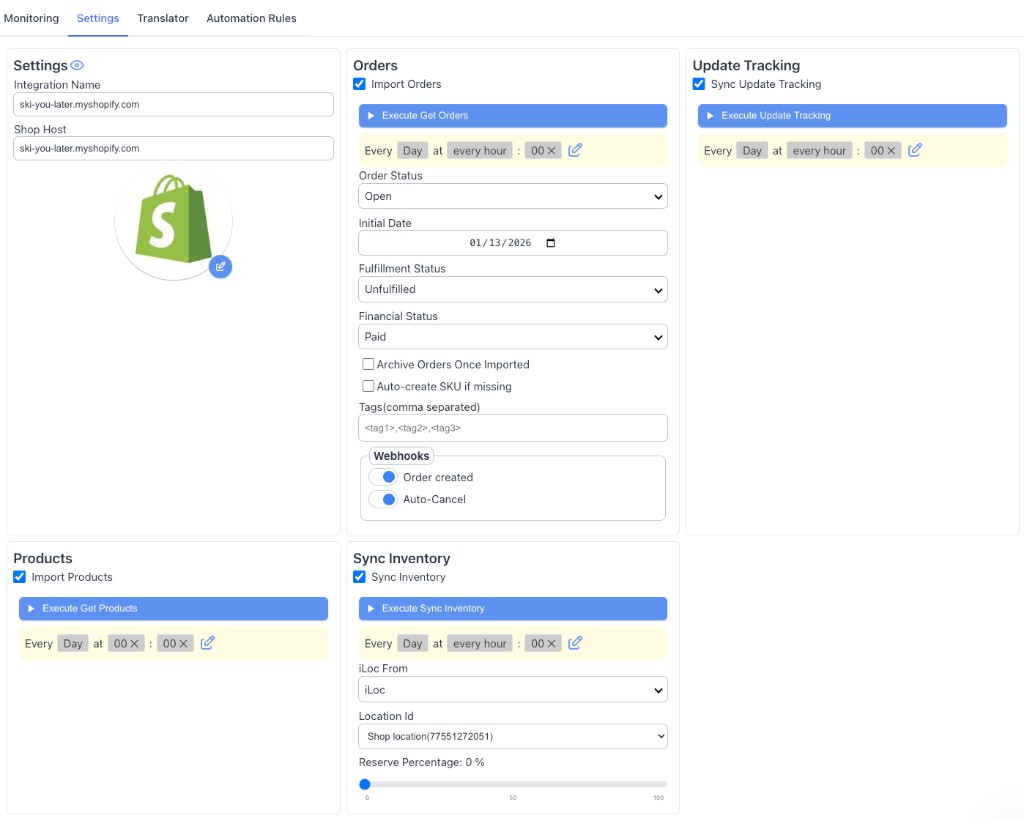The image size is (1024, 821).
Task: Click the Tags comma separated input field
Action: tap(512, 427)
